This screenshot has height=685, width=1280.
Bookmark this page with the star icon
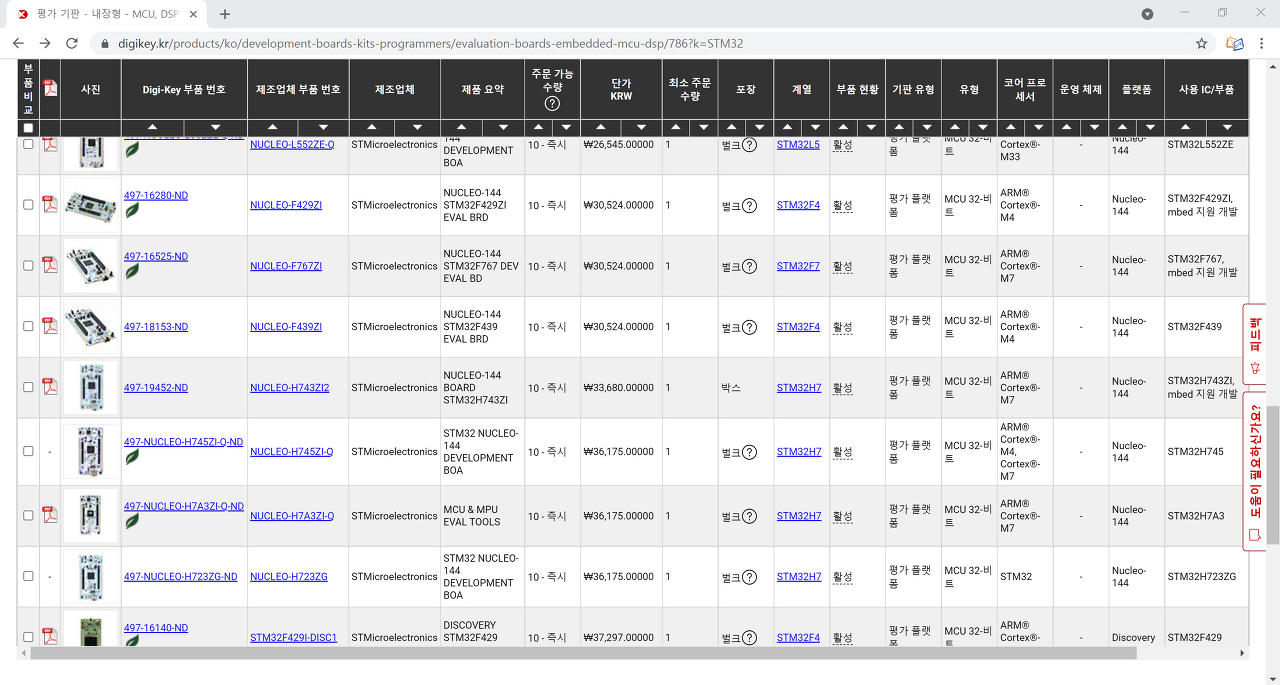click(x=1201, y=44)
